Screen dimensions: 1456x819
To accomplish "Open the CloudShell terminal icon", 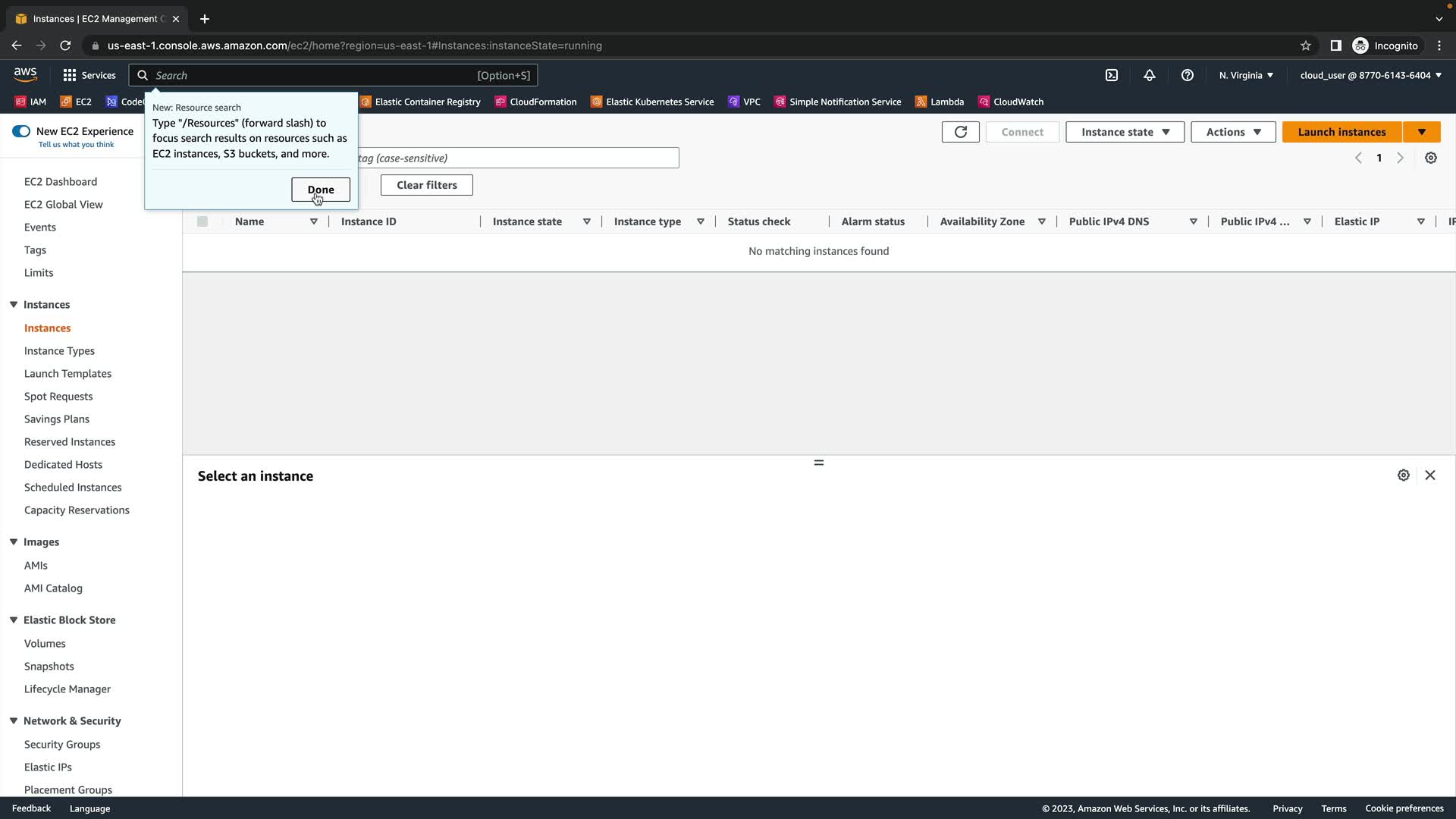I will pyautogui.click(x=1112, y=75).
